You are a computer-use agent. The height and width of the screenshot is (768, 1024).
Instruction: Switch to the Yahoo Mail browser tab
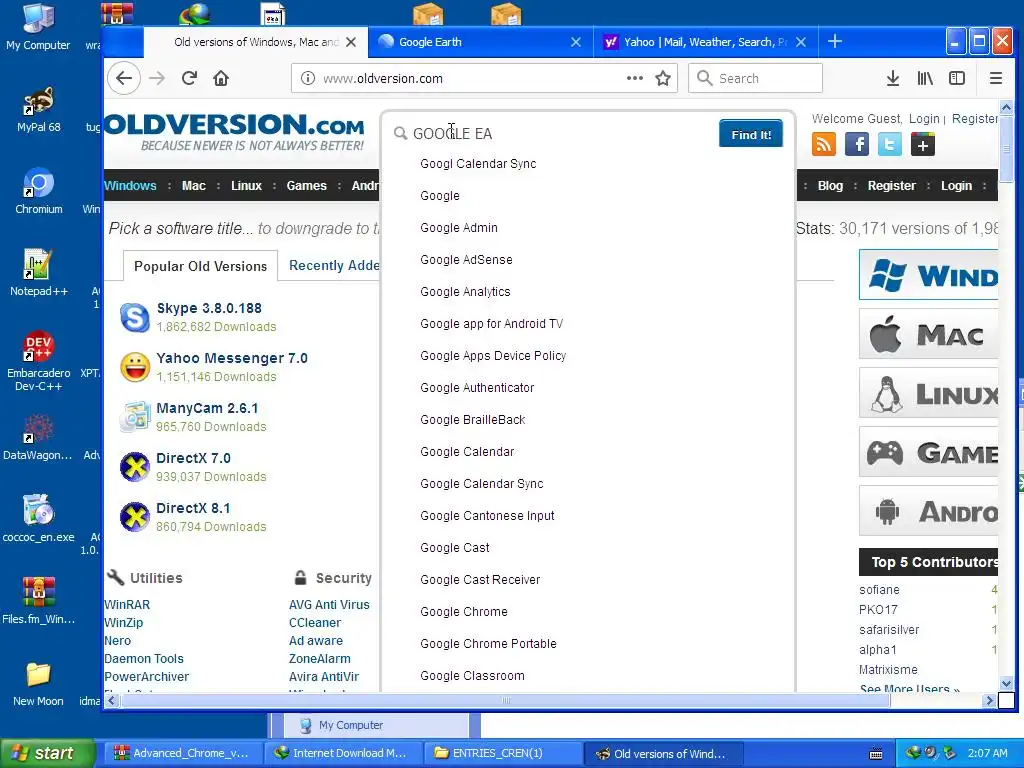tap(704, 42)
